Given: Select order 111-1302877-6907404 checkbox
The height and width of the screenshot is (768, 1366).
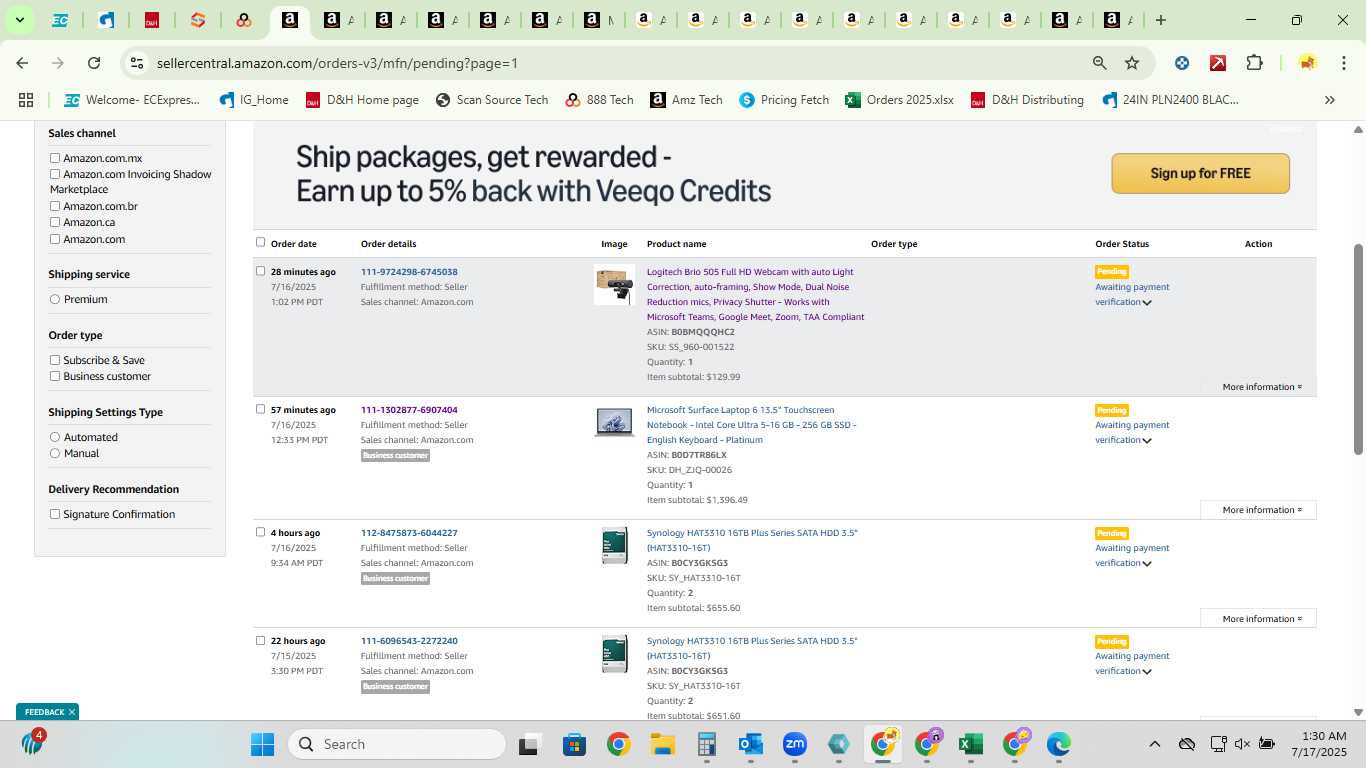Looking at the screenshot, I should pyautogui.click(x=261, y=409).
